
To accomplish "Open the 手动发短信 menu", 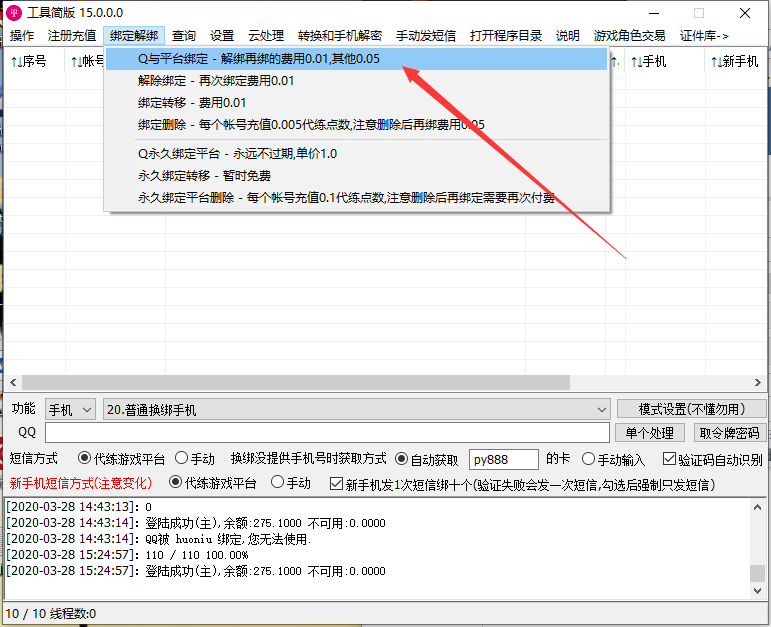I will tap(426, 35).
